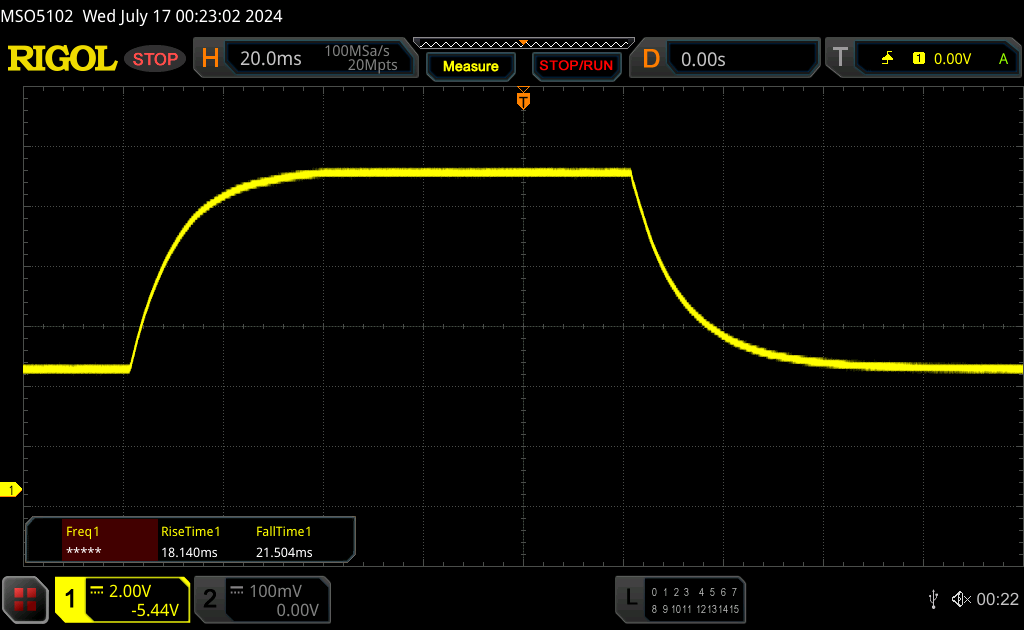
Task: Click channel 1 2.00V scale value
Action: pyautogui.click(x=130, y=591)
